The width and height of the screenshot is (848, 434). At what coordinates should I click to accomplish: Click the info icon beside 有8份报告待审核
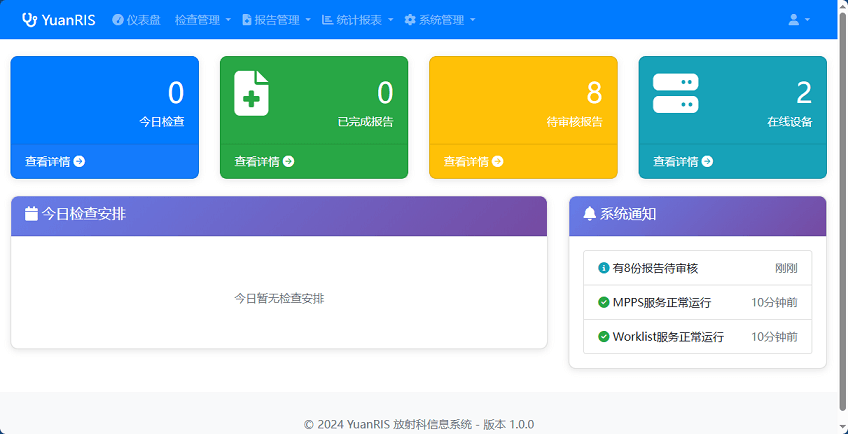tap(604, 268)
